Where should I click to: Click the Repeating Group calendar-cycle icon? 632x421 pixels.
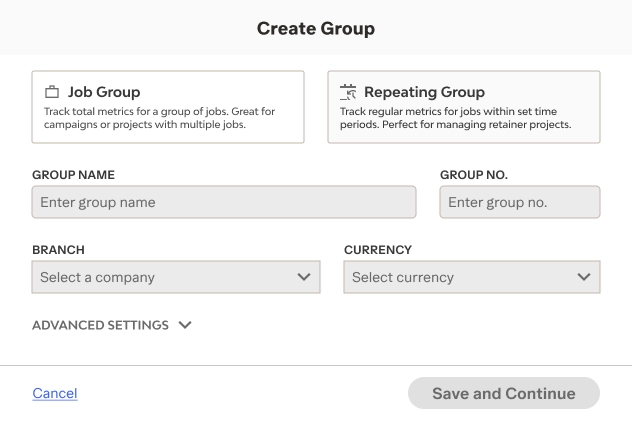348,92
